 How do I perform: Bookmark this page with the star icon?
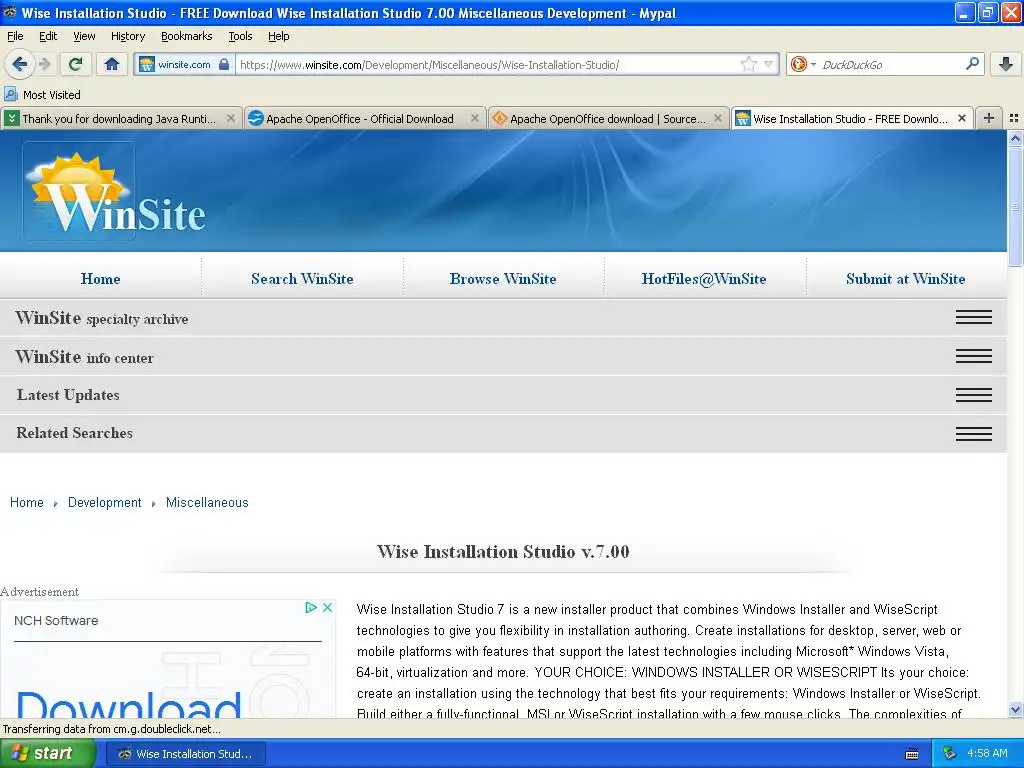tap(748, 64)
